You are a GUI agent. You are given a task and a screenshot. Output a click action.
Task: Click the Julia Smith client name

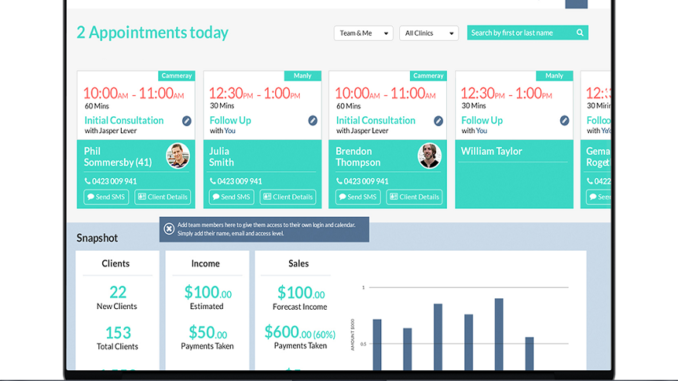pyautogui.click(x=221, y=157)
